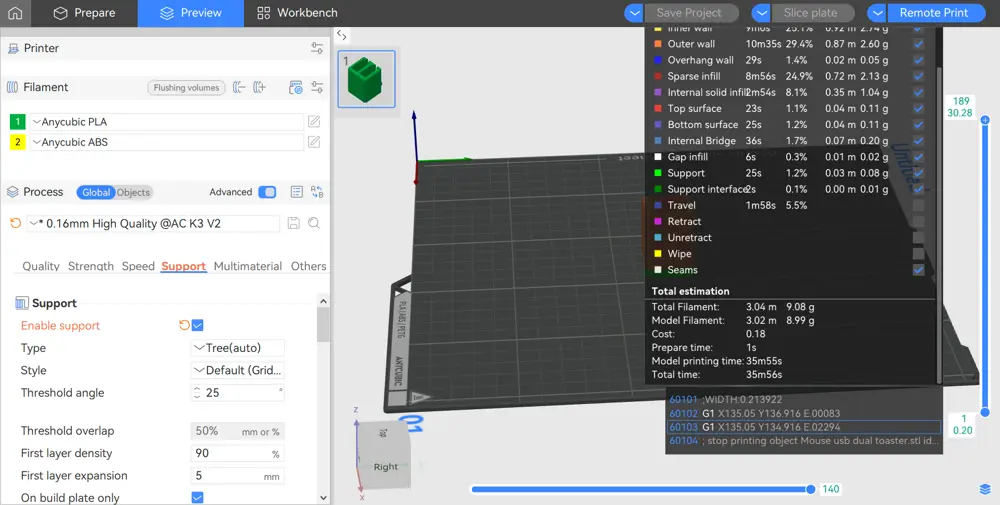Click First layer density input field
Screen dimensions: 1000x505
point(237,453)
